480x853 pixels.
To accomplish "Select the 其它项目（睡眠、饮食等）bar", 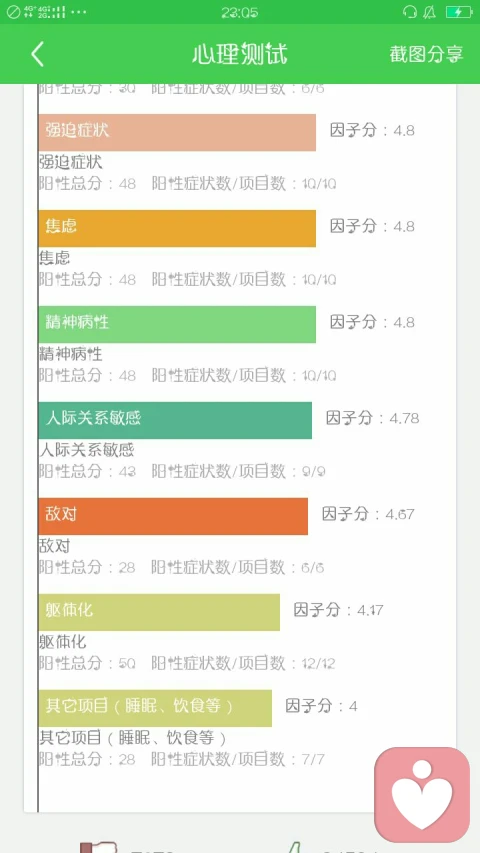I will click(155, 708).
